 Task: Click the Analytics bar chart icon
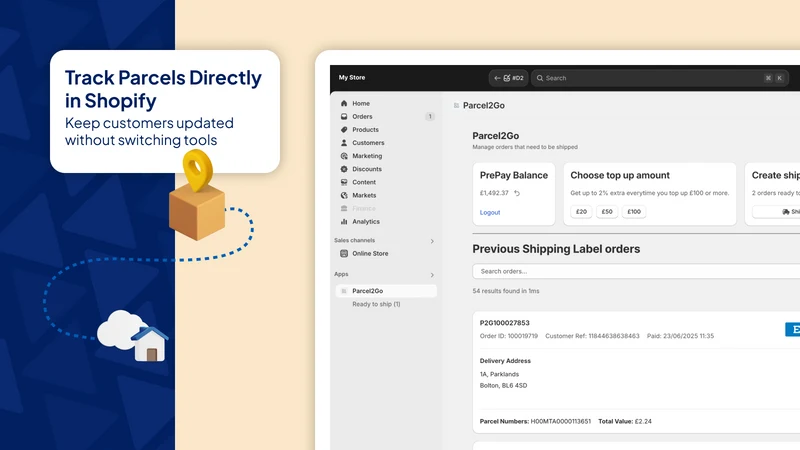(x=344, y=221)
